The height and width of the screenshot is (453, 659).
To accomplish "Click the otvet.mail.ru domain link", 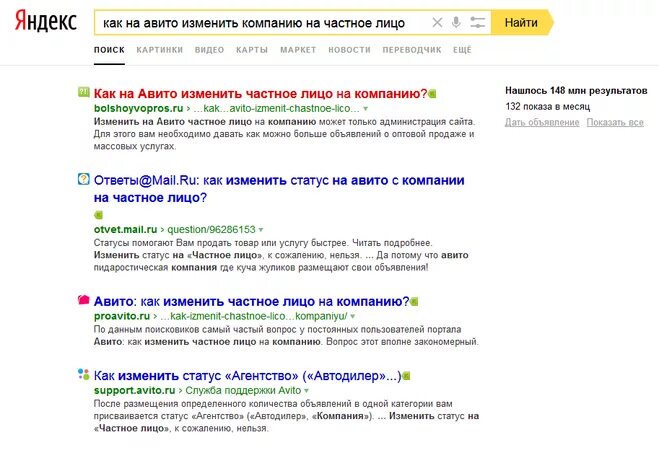I will coord(125,229).
